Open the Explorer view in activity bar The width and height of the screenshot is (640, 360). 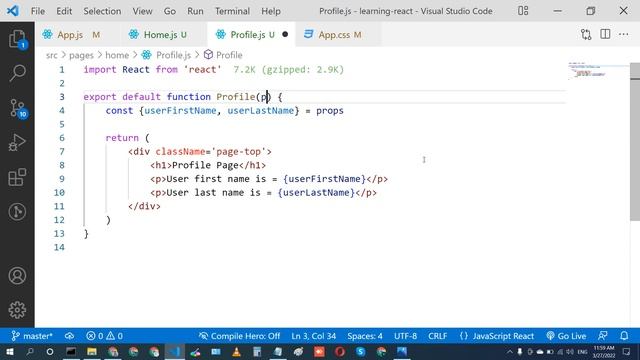click(17, 39)
